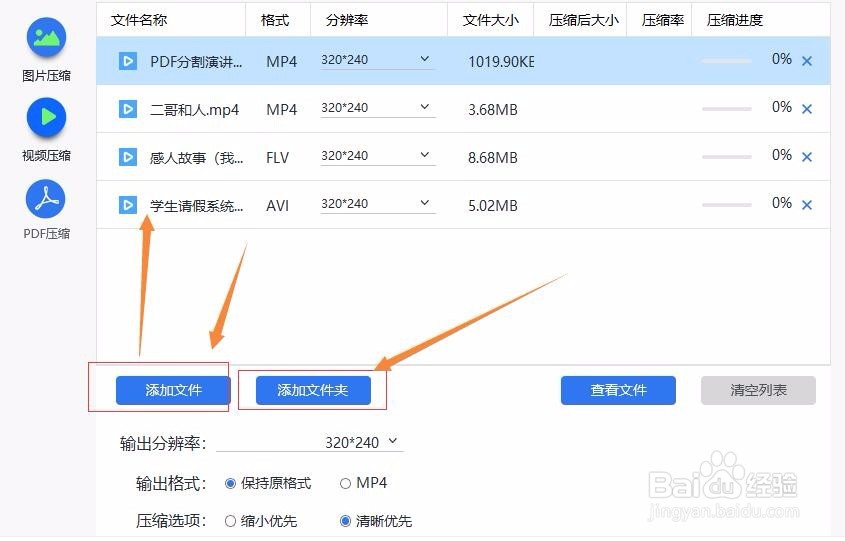Screen dimensions: 845x541
Task: Expand resolution dropdown for 感人故事 FLV row
Action: tap(425, 155)
